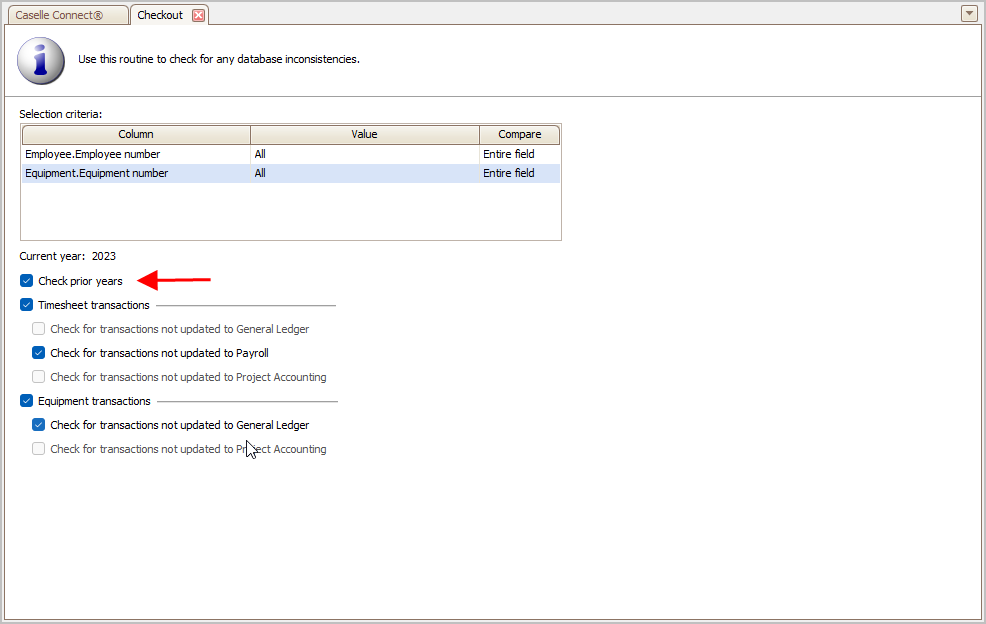The height and width of the screenshot is (624, 986).
Task: Disable timesheet check for transactions not updated to Payroll
Action: pos(38,353)
